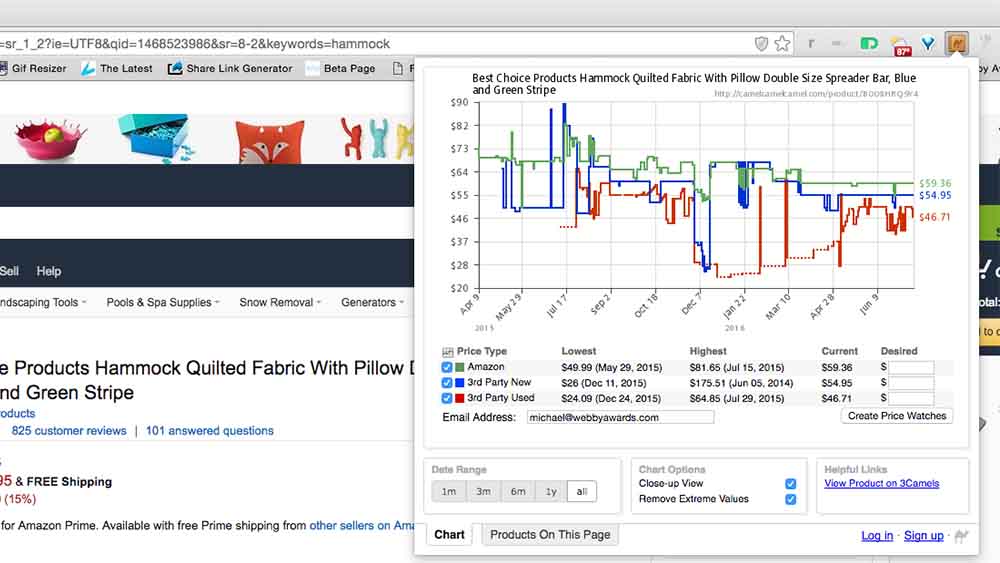The width and height of the screenshot is (1000, 563).
Task: Click Create Price Watches button
Action: (x=896, y=416)
